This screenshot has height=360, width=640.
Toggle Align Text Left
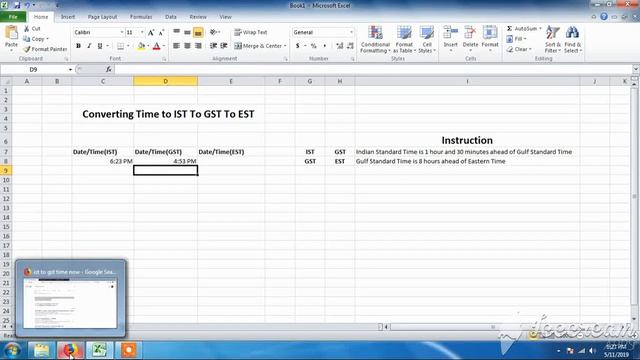(x=176, y=46)
